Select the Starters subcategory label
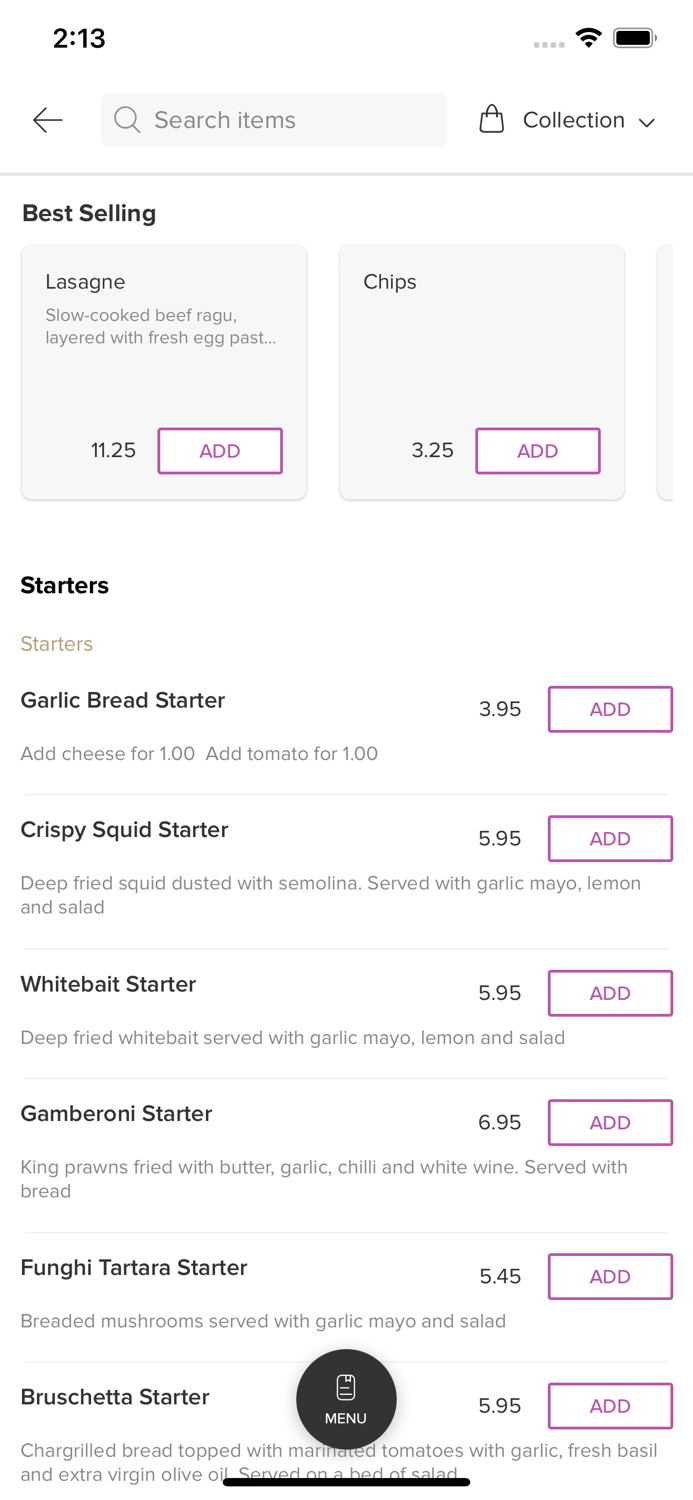 tap(57, 644)
